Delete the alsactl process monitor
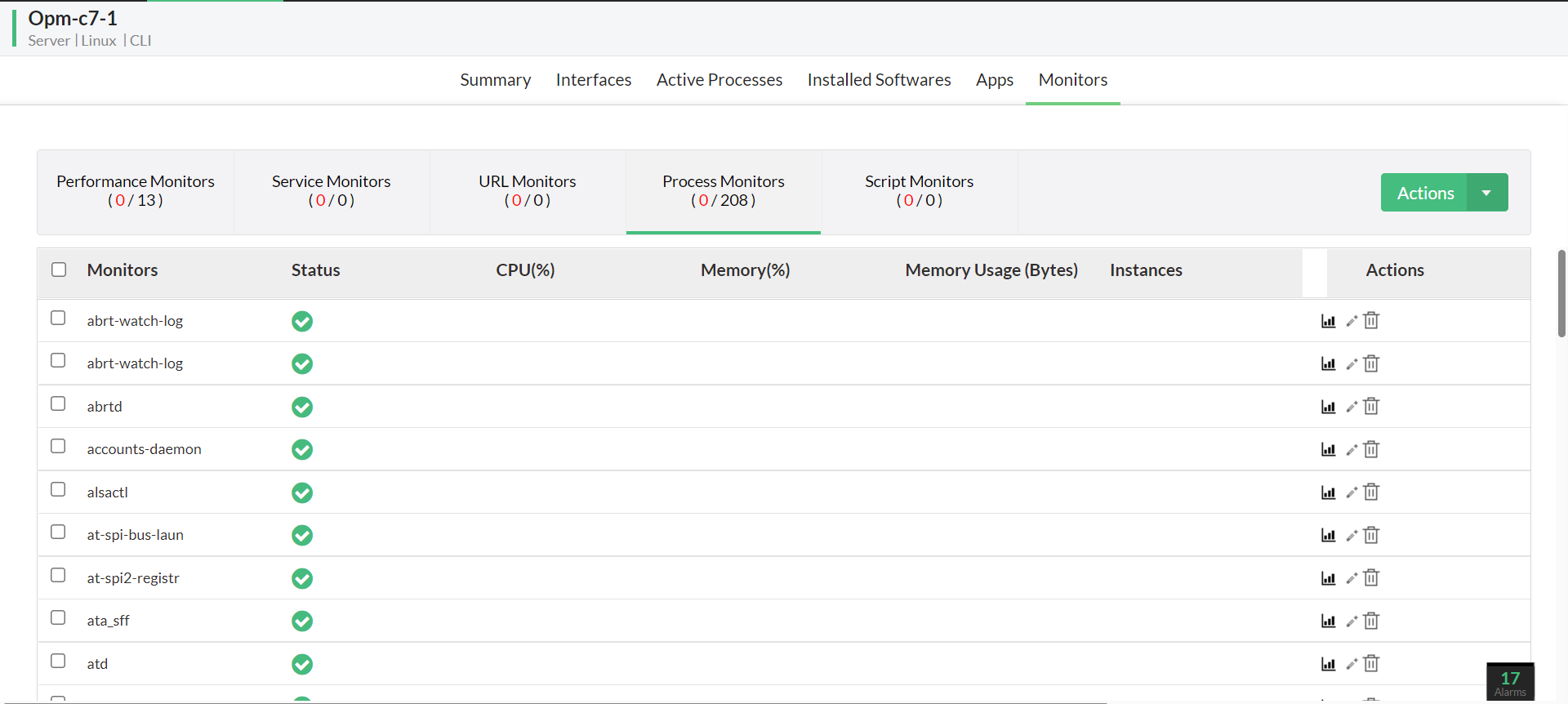Viewport: 1568px width, 704px height. coord(1371,492)
